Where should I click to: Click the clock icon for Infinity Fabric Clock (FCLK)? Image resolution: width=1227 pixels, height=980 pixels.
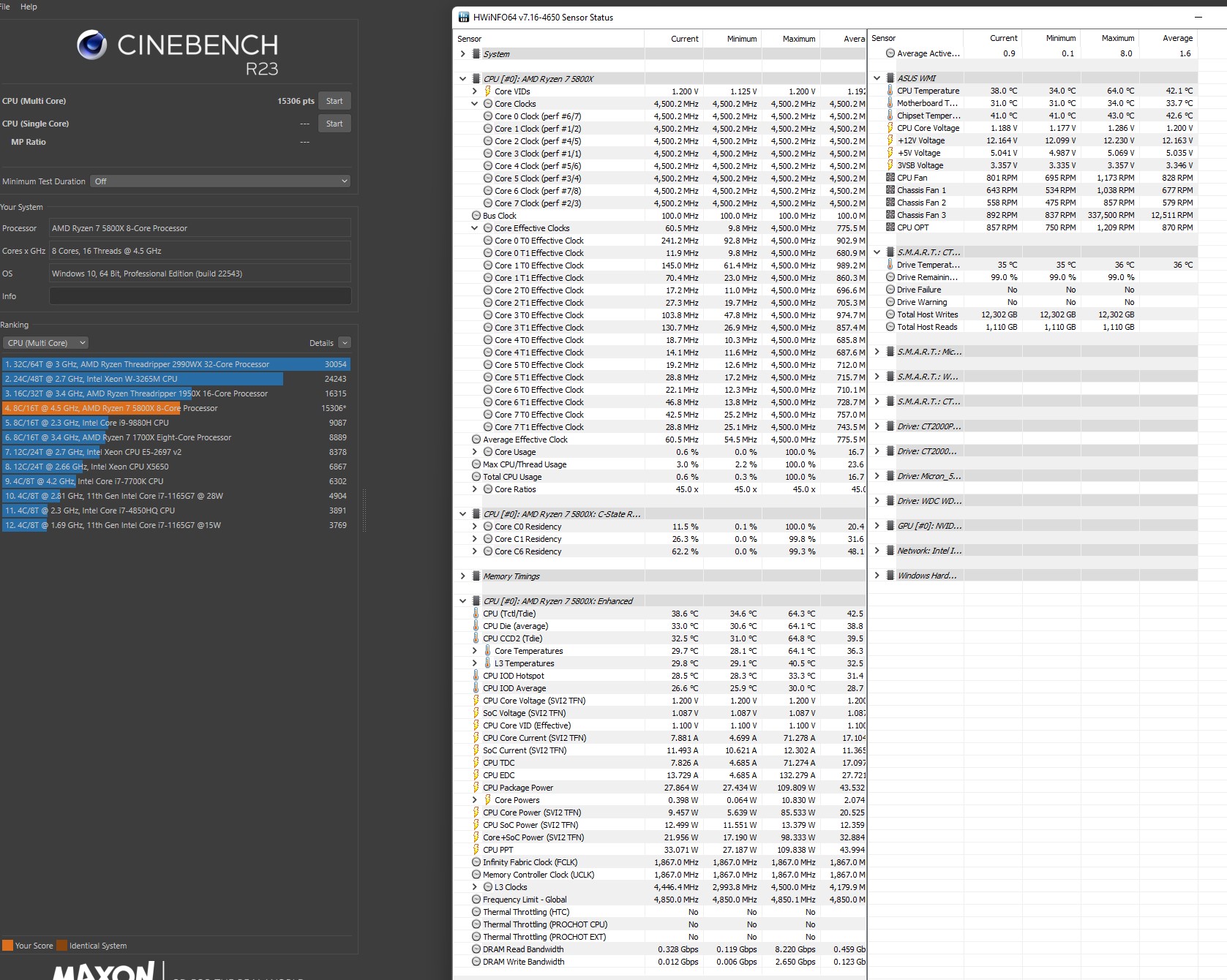point(476,862)
